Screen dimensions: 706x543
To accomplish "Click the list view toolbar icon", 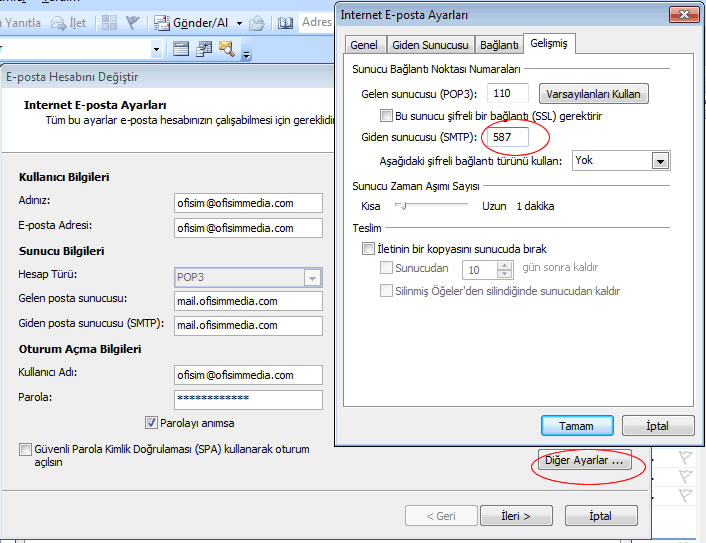I will point(181,49).
